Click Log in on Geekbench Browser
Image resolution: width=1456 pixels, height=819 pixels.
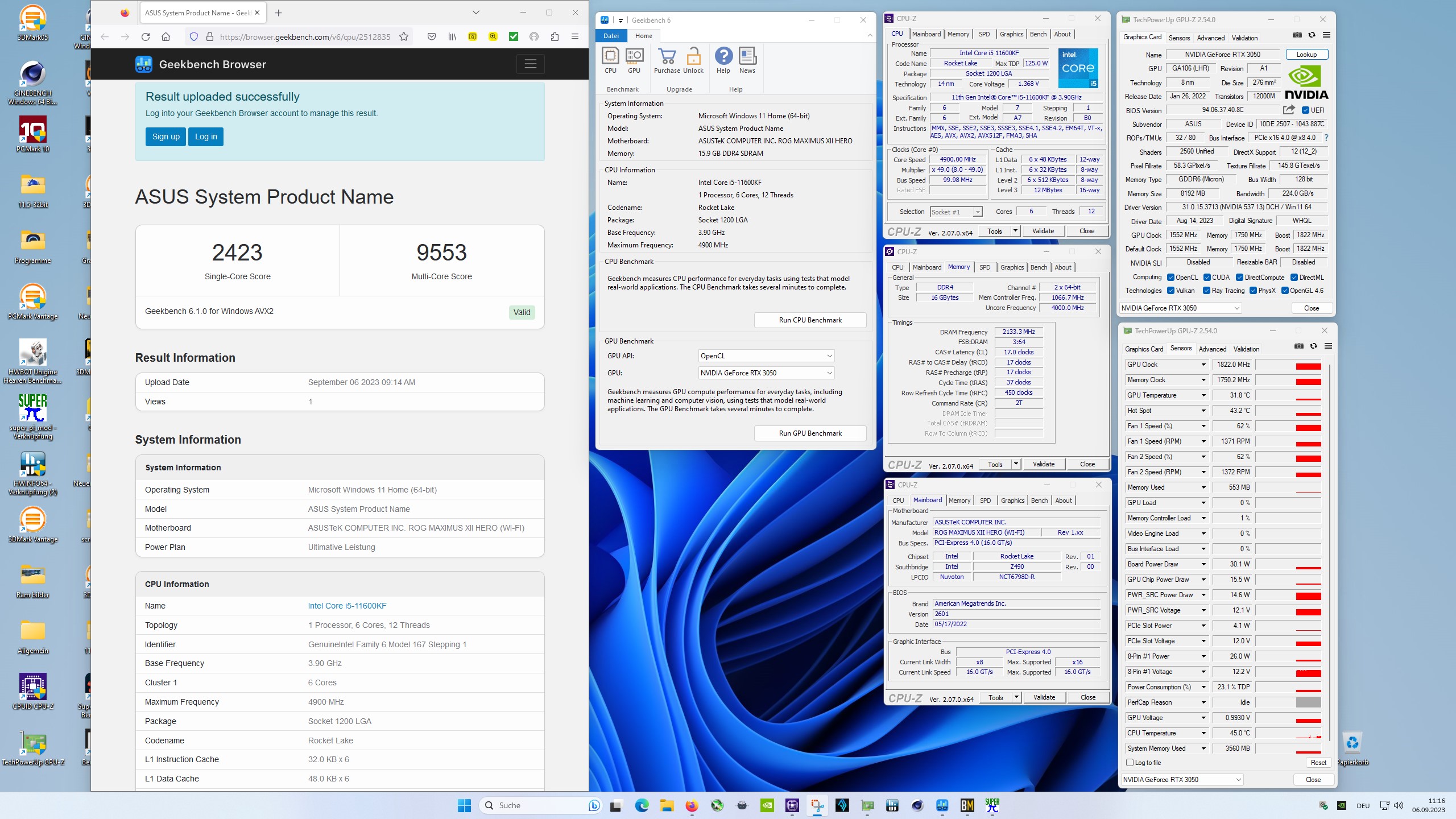[x=206, y=136]
